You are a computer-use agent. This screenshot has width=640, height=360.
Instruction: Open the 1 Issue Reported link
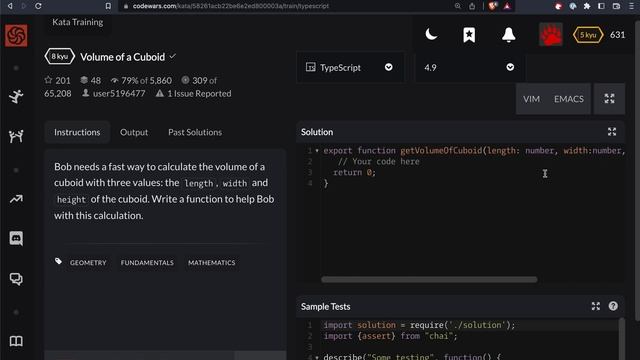point(193,93)
